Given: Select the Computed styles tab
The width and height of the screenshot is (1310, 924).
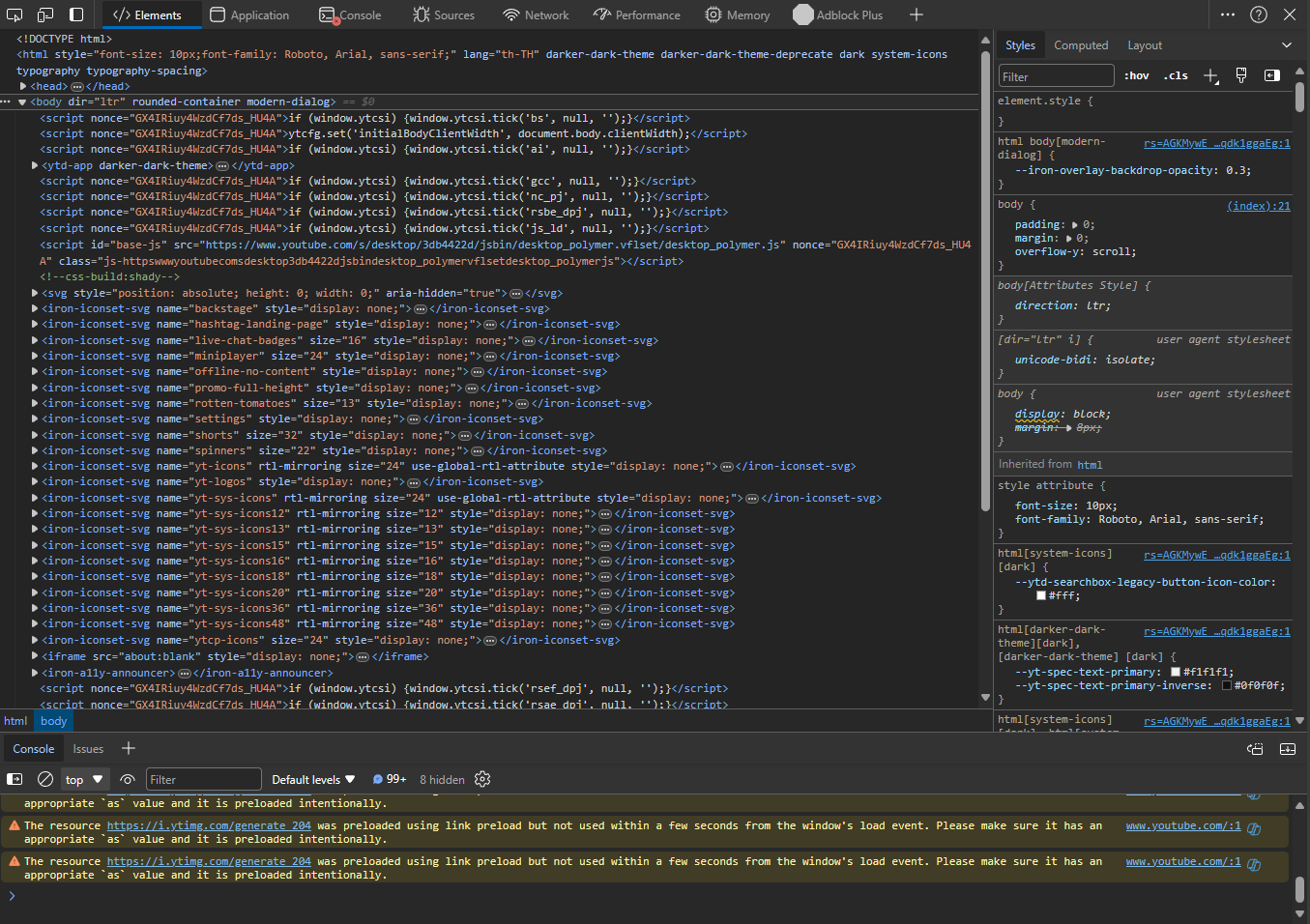Looking at the screenshot, I should [x=1081, y=45].
